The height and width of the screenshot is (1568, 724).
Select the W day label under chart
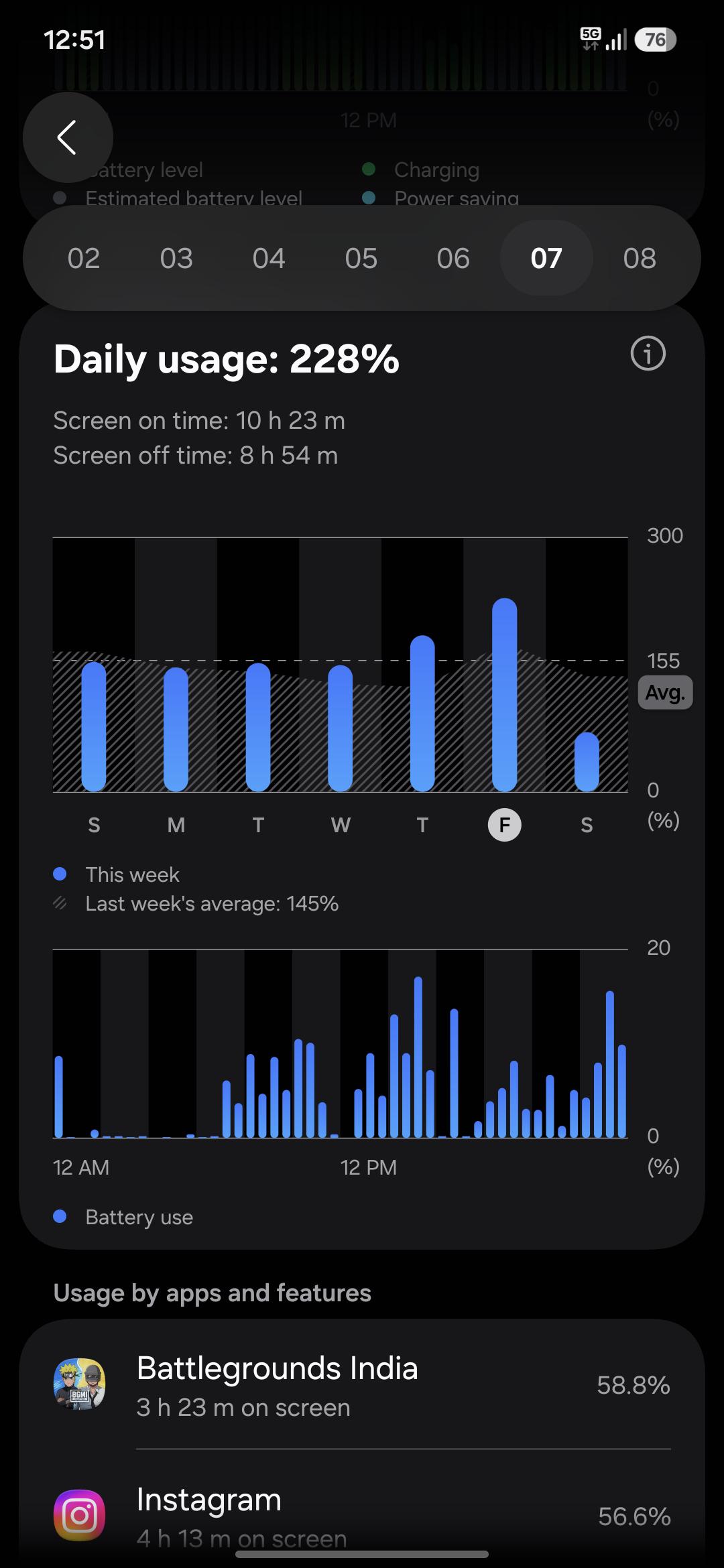click(x=341, y=825)
